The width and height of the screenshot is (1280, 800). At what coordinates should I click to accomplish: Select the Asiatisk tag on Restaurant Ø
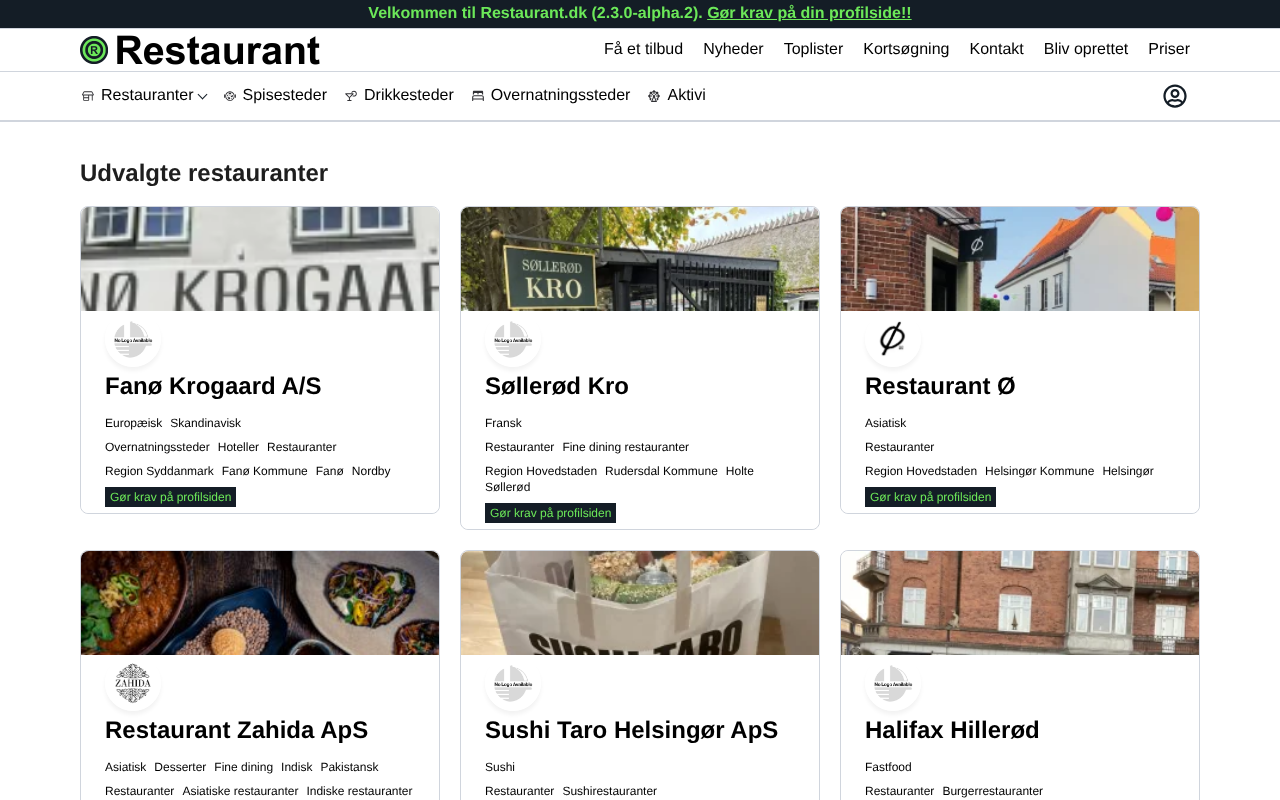[x=885, y=423]
